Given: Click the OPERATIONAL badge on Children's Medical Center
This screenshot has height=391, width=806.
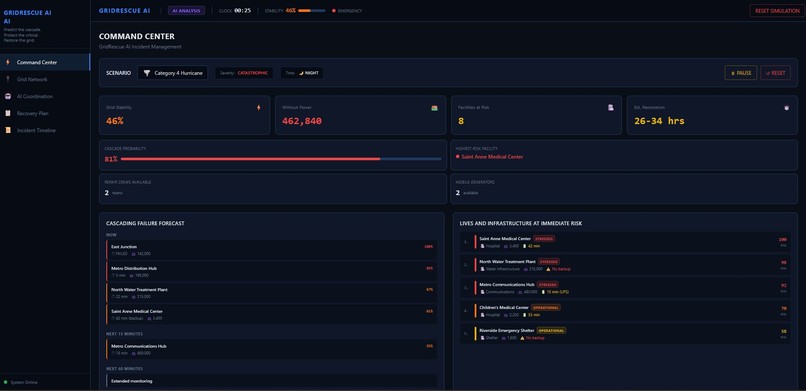Looking at the screenshot, I should coord(546,307).
